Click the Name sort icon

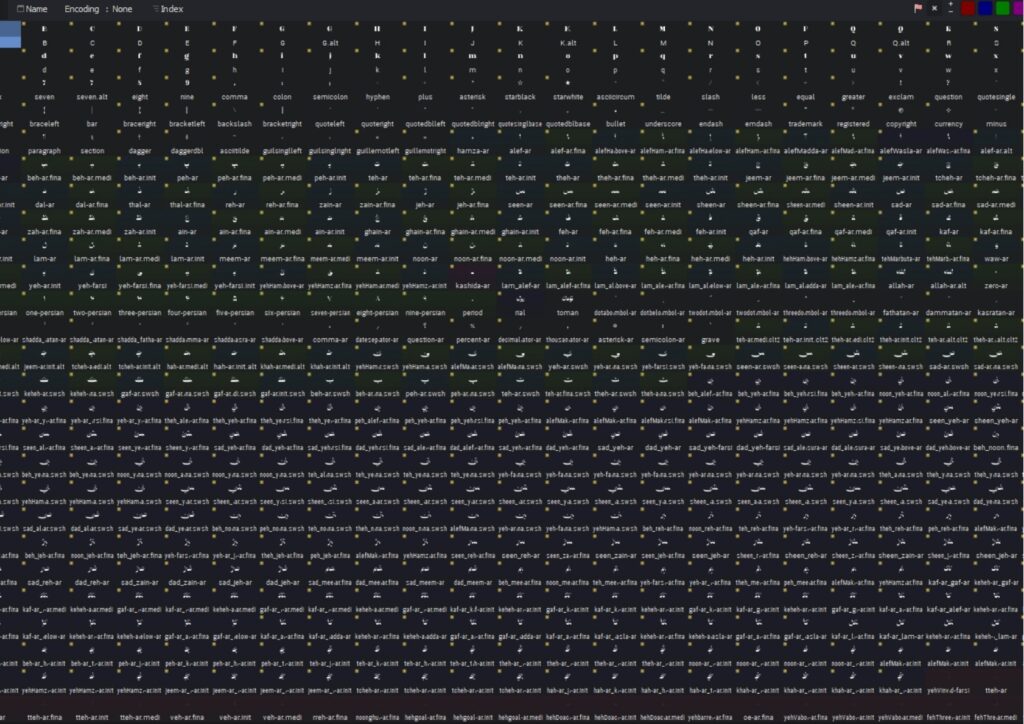pyautogui.click(x=20, y=8)
